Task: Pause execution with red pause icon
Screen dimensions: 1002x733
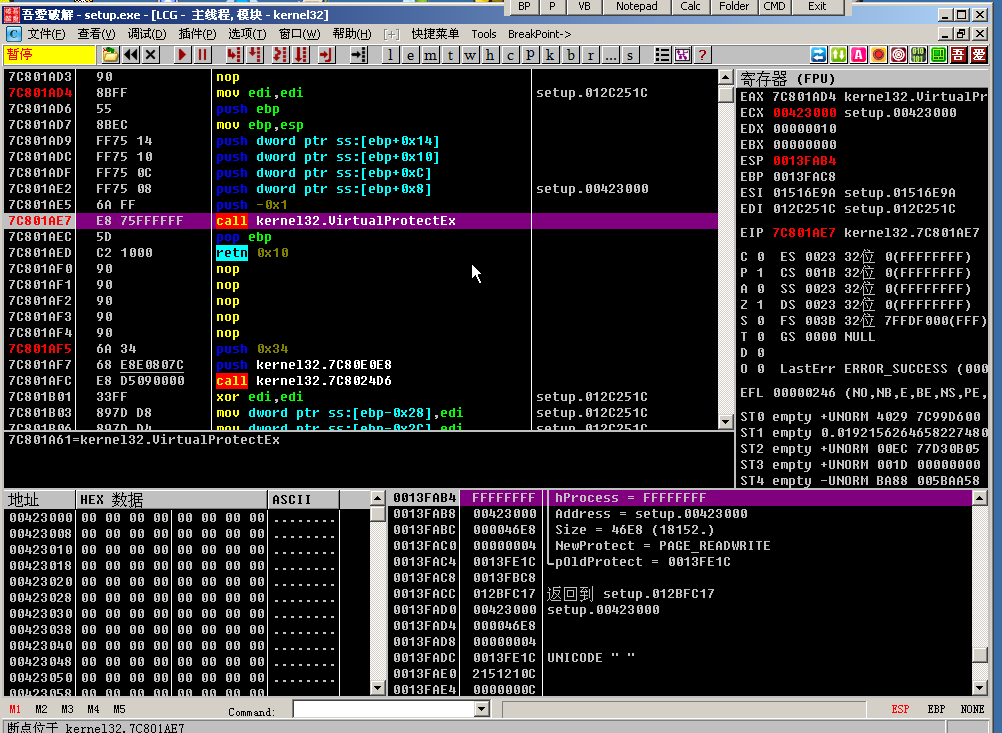Action: pos(203,55)
